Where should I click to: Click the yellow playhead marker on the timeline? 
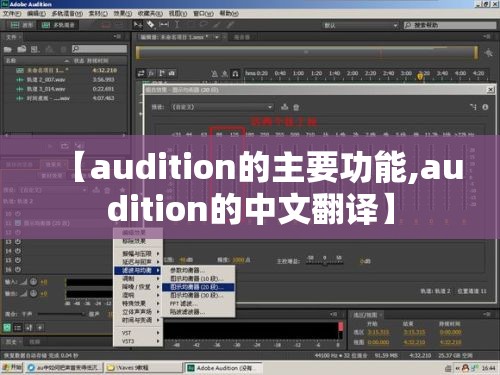click(x=420, y=76)
